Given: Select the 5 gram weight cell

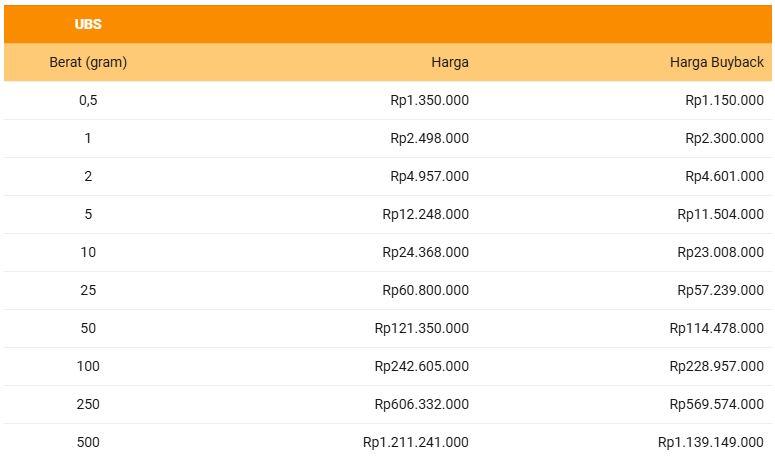Looking at the screenshot, I should [88, 214].
